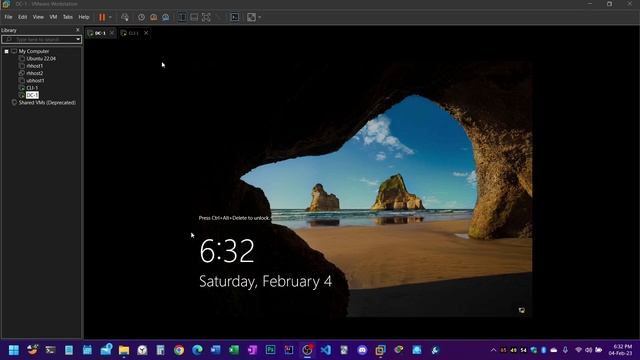Open Microsoft Word from the taskbar

pos(216,350)
